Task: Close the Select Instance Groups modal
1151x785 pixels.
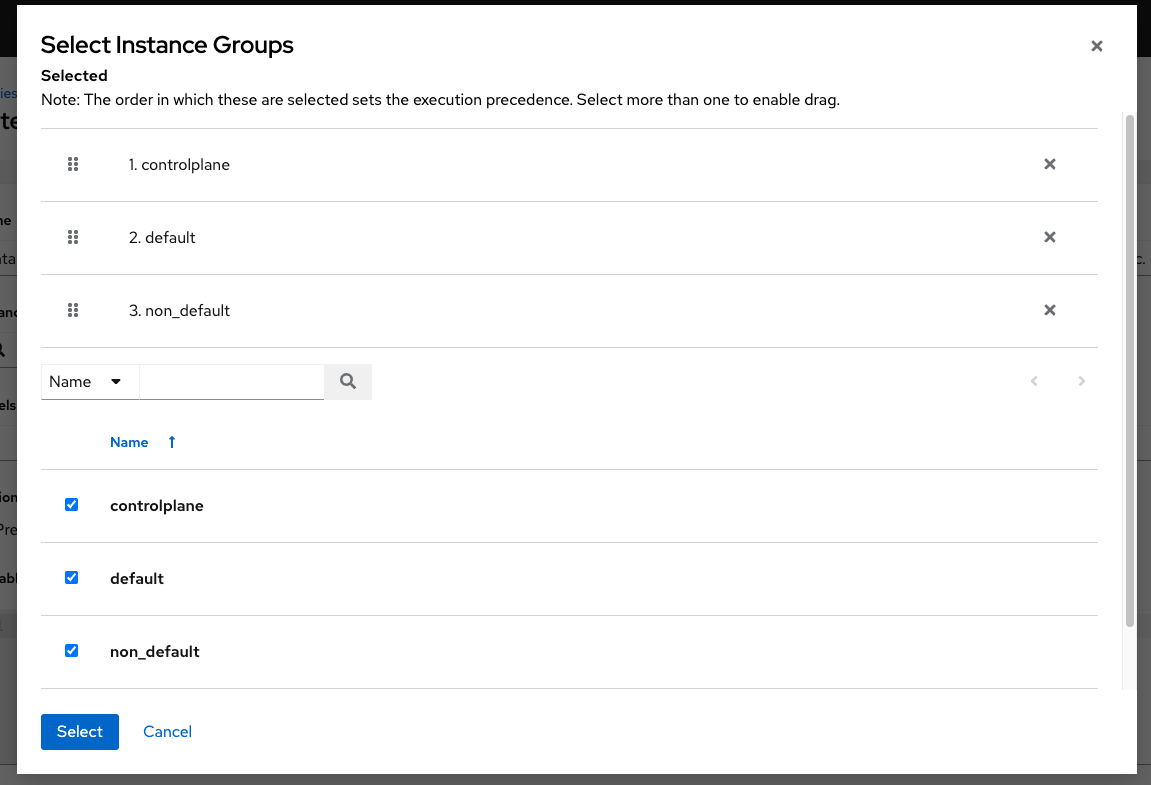Action: [1096, 45]
